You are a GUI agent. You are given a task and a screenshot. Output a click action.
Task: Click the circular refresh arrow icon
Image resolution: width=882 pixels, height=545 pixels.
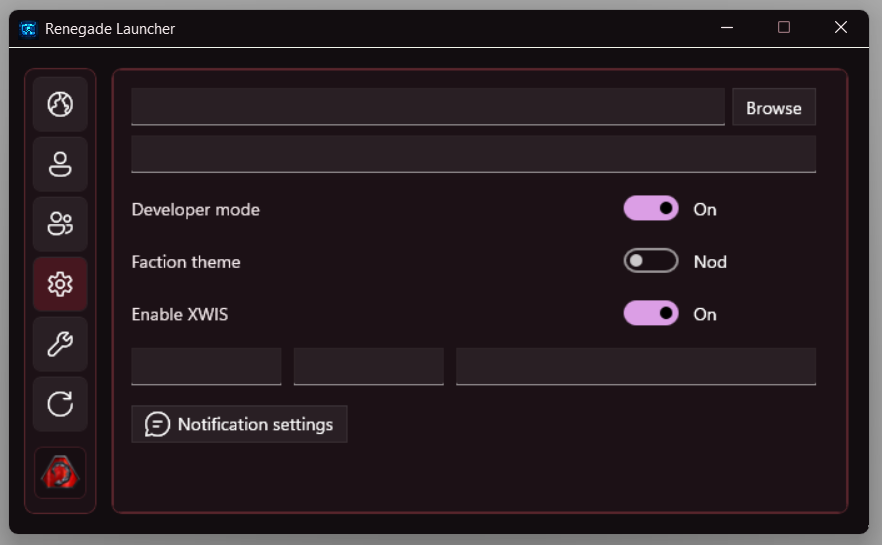point(60,404)
